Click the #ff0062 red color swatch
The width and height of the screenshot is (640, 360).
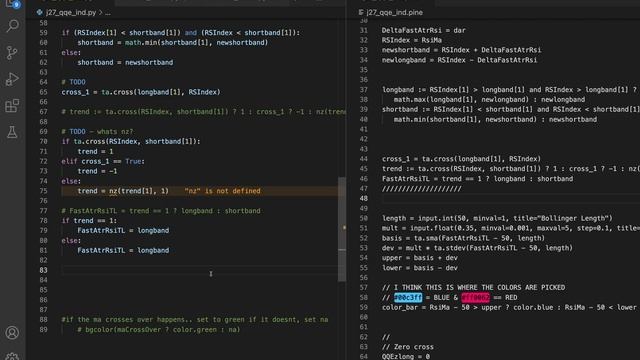[476, 298]
